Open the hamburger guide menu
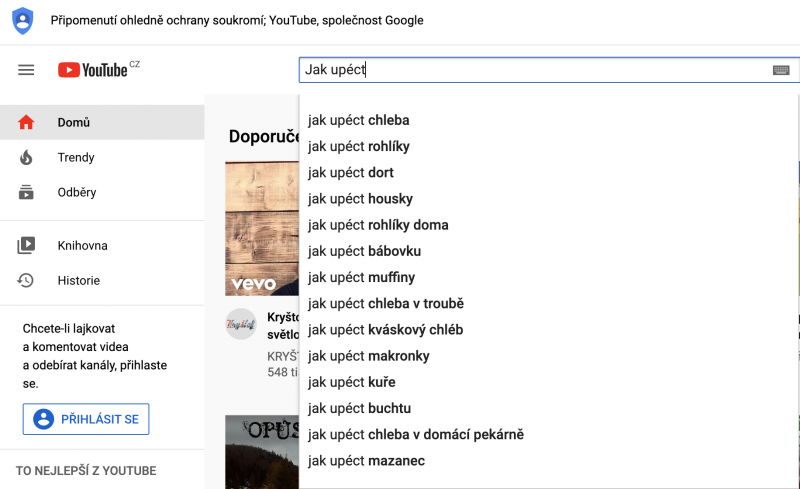Image resolution: width=800 pixels, height=489 pixels. 26,70
